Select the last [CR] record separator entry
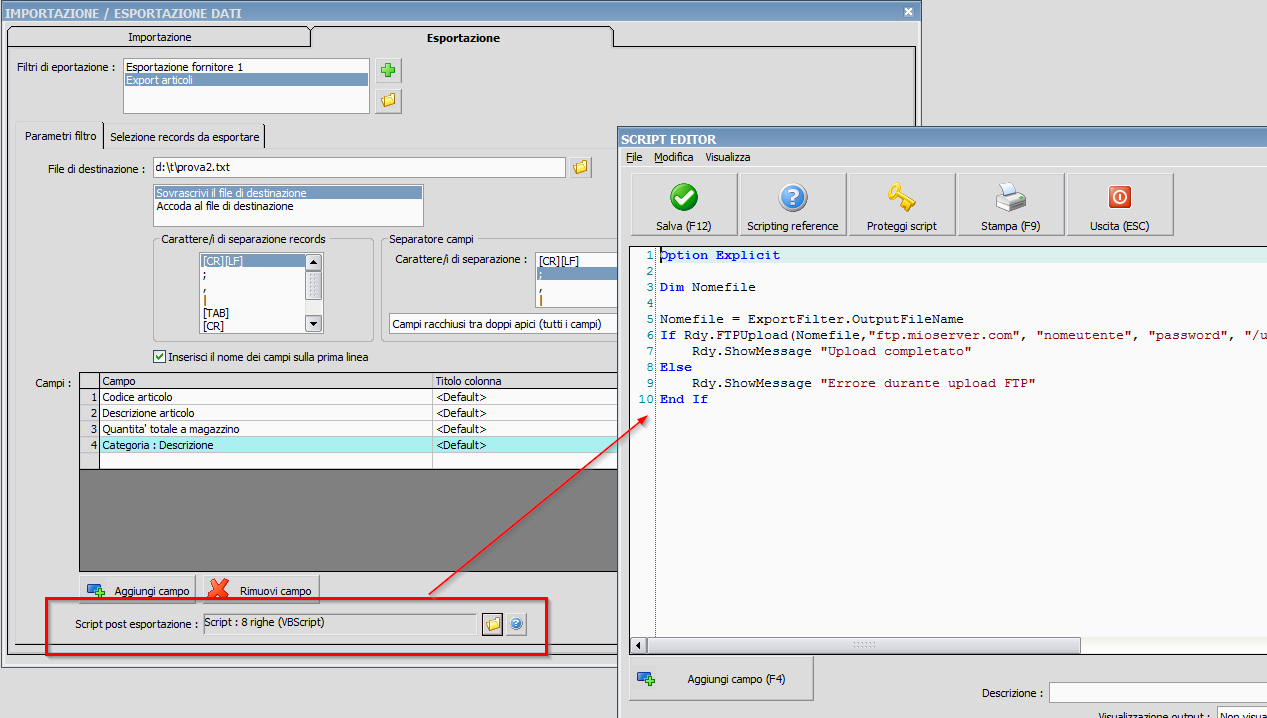1267x718 pixels. (252, 326)
